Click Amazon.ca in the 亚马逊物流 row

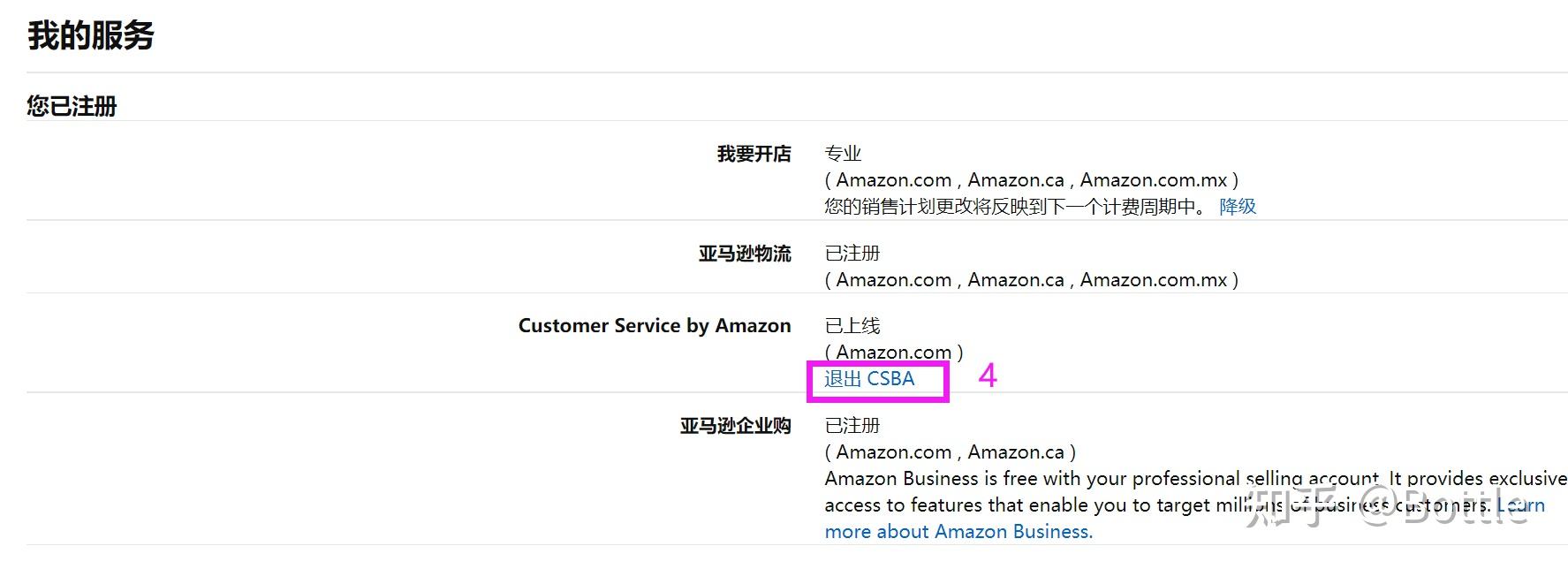pos(1016,279)
